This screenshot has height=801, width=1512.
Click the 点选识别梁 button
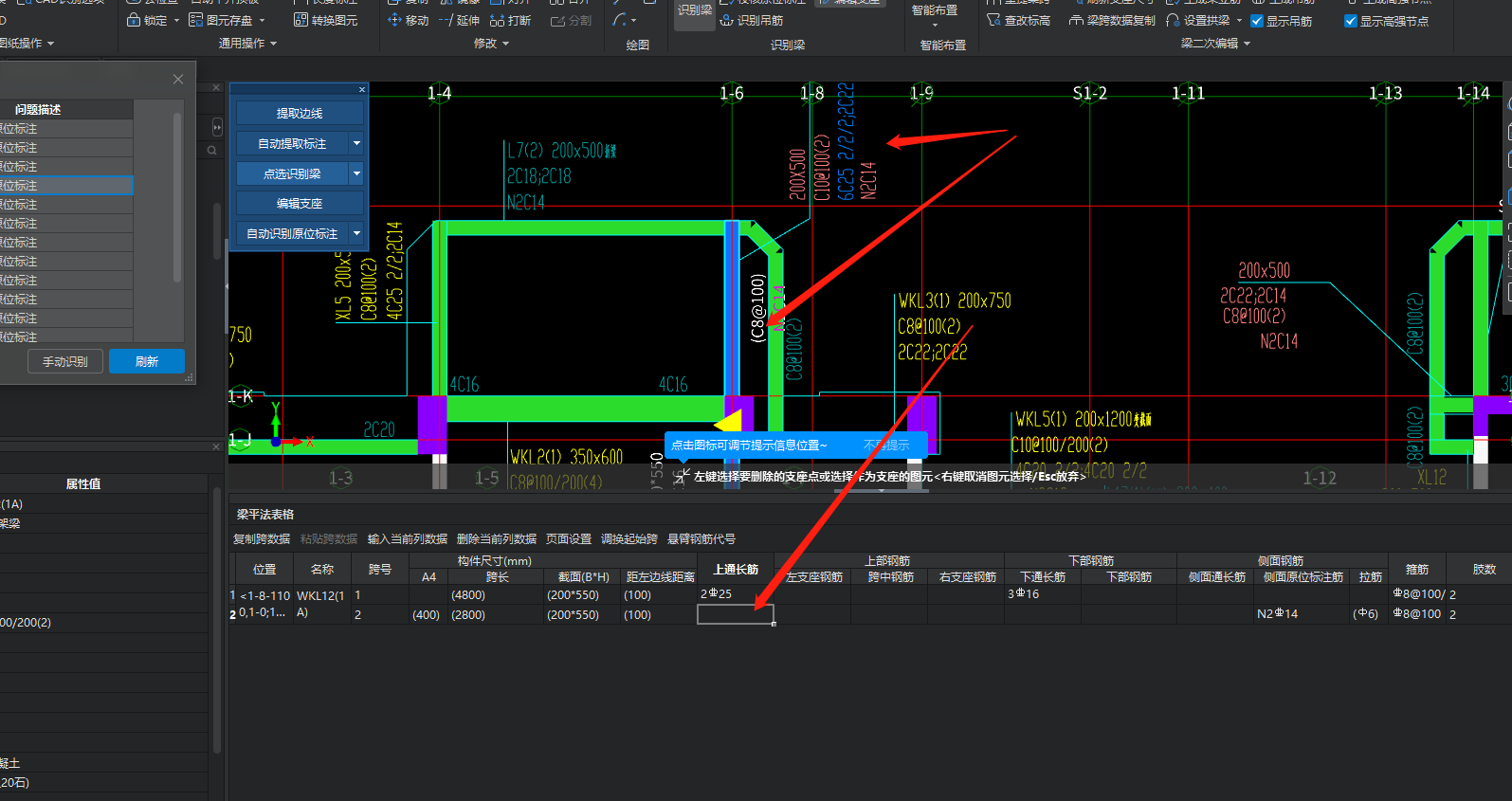click(293, 173)
